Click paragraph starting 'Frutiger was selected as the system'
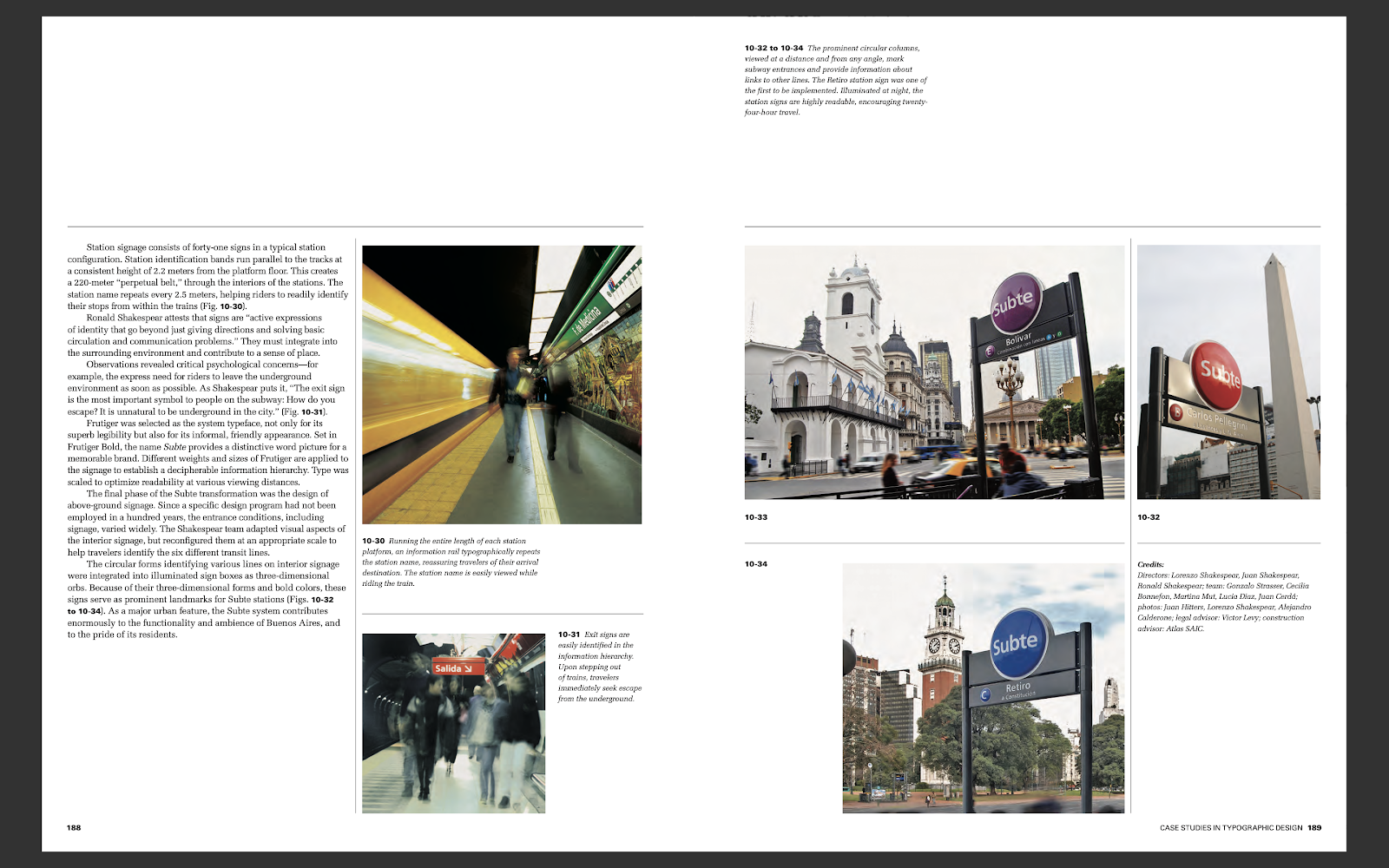 coord(208,452)
